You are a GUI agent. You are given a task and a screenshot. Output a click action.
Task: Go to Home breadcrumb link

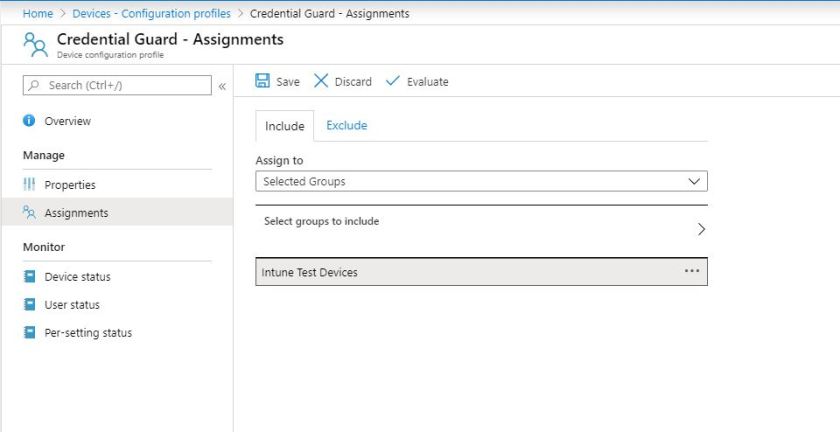38,14
